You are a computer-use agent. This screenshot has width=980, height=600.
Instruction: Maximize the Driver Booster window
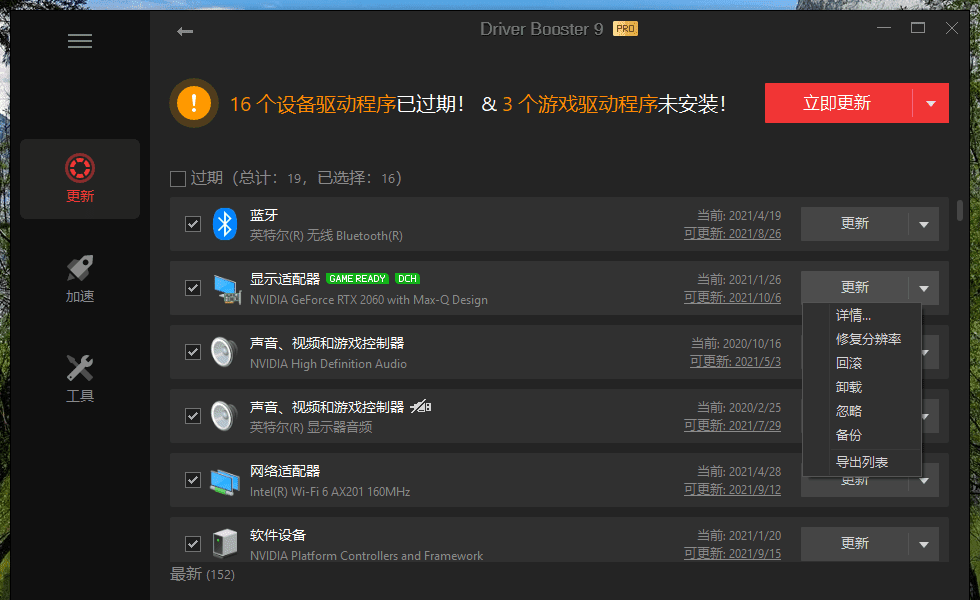918,28
